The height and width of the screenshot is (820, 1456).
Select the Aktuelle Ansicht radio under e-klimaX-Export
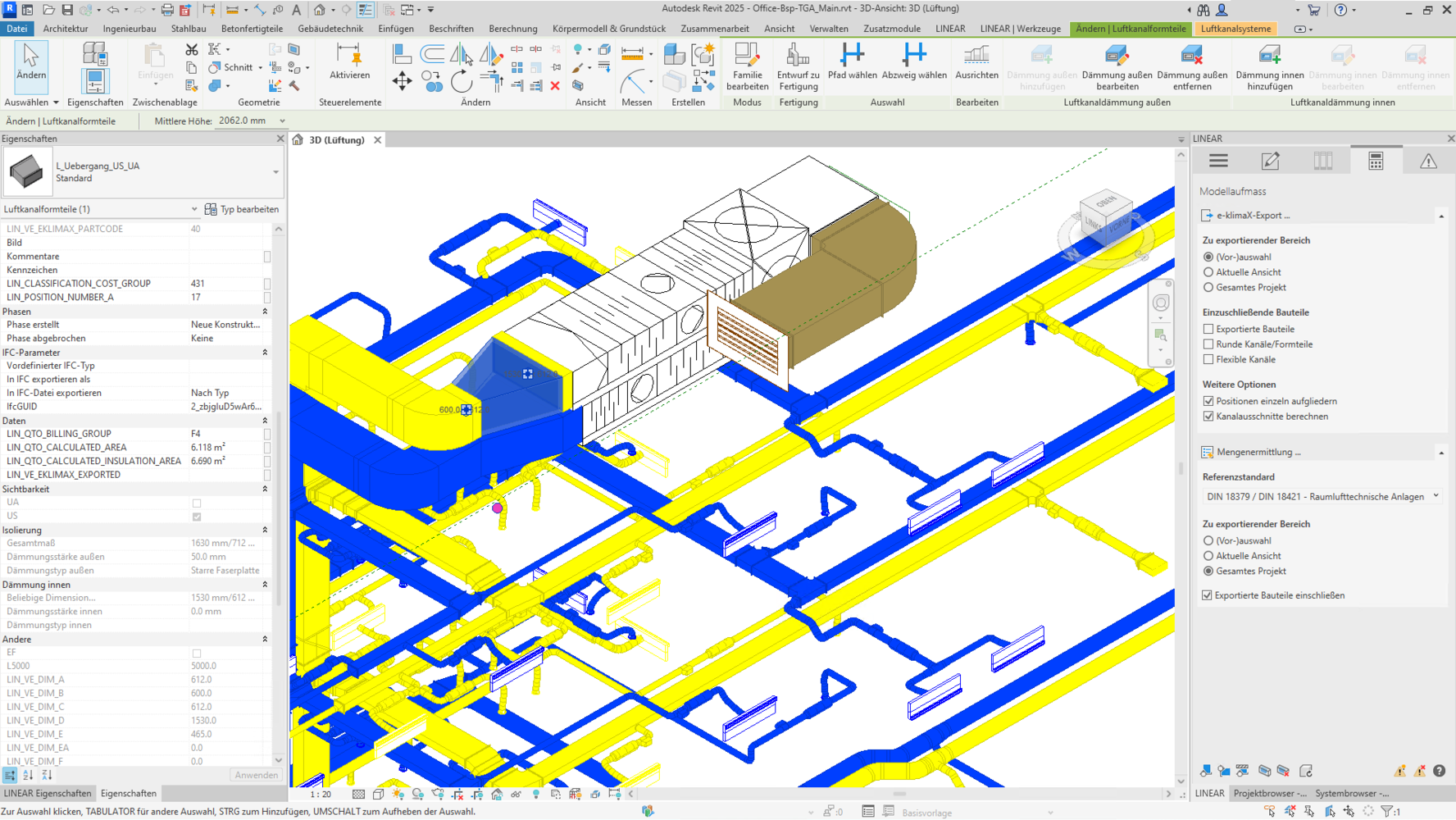1208,272
